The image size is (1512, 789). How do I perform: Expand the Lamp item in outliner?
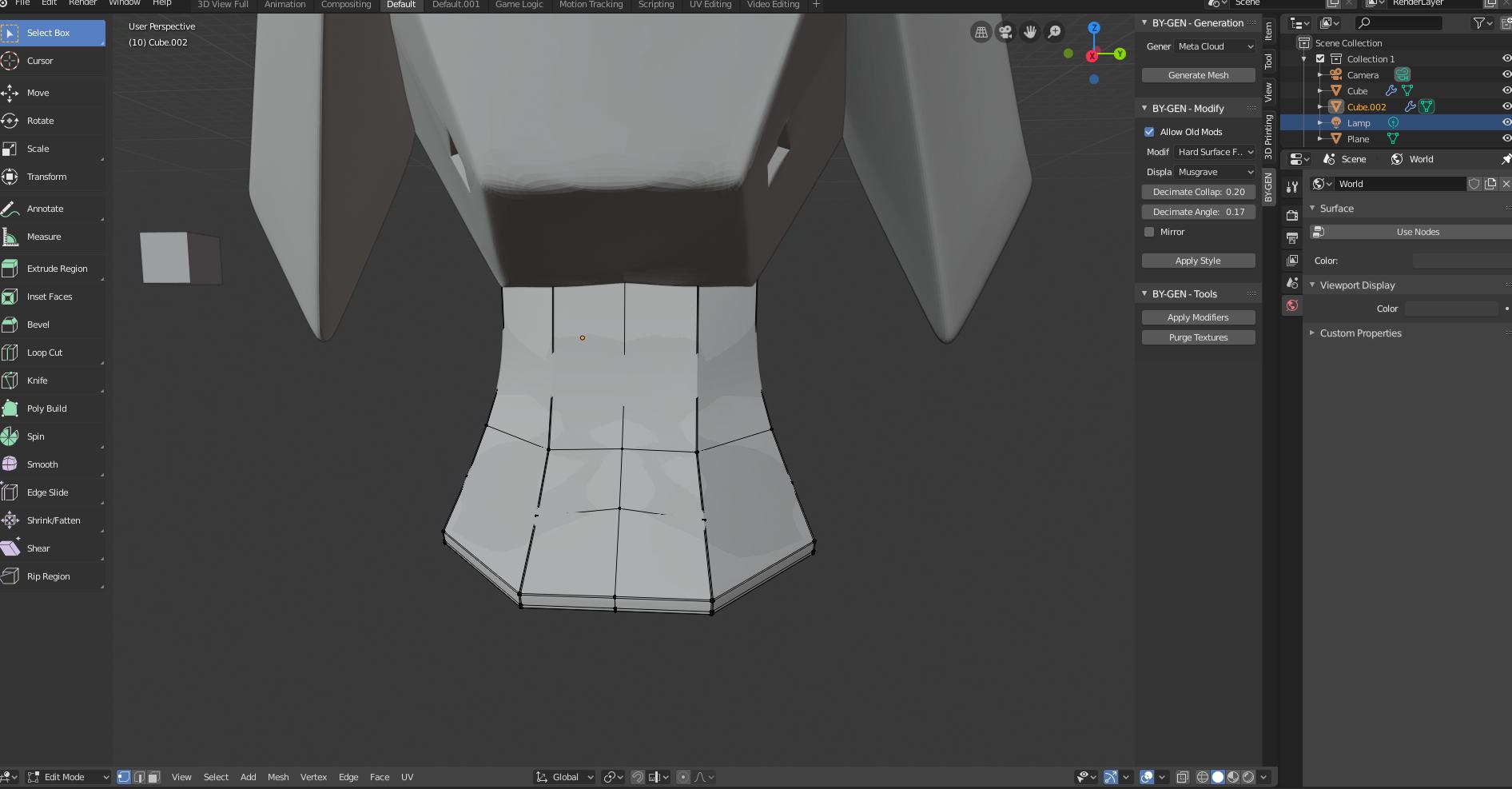1320,123
